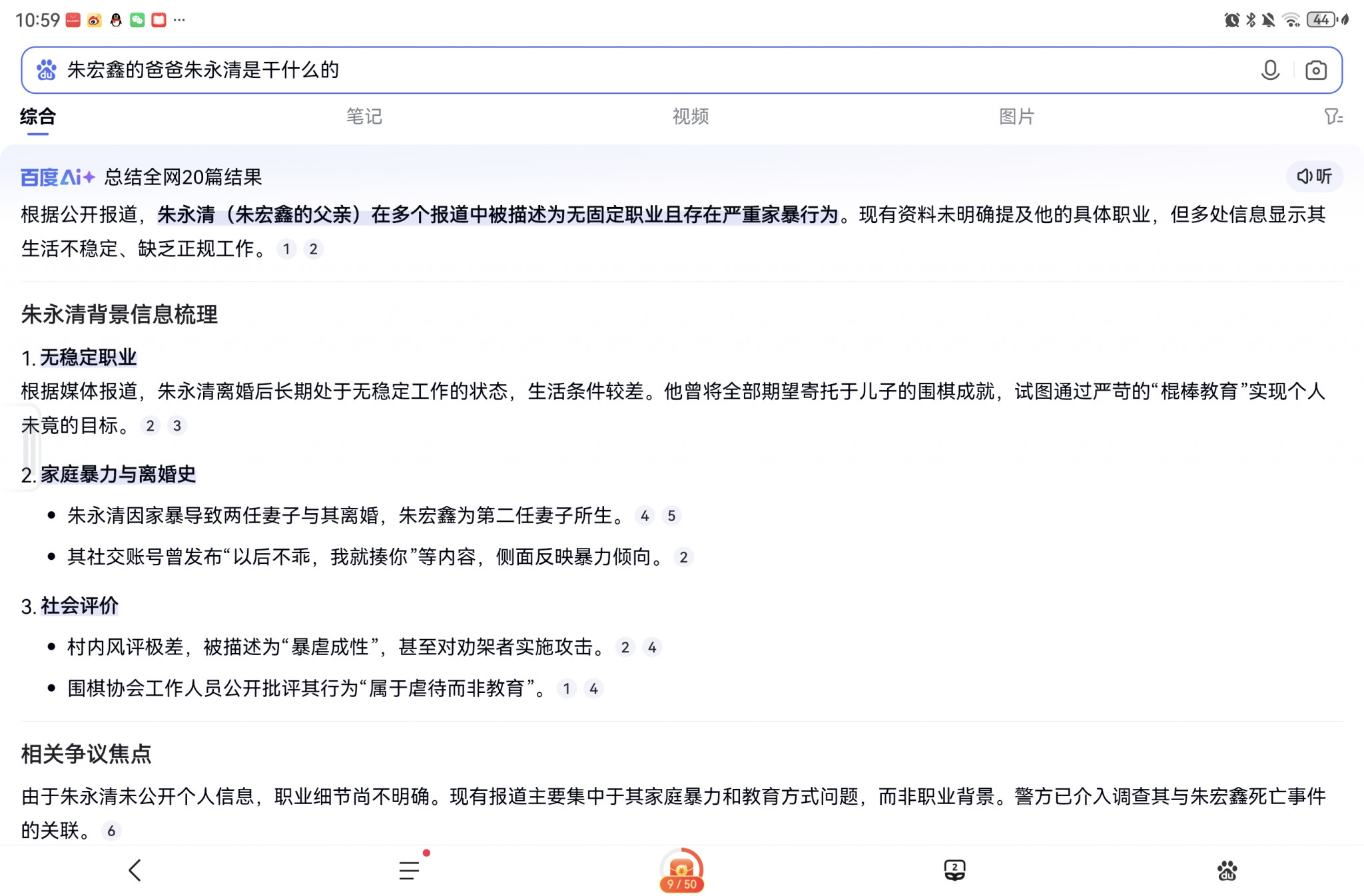Screen dimensions: 1364x896
Task: Tap the Baidu paw logo in search bar
Action: (46, 70)
